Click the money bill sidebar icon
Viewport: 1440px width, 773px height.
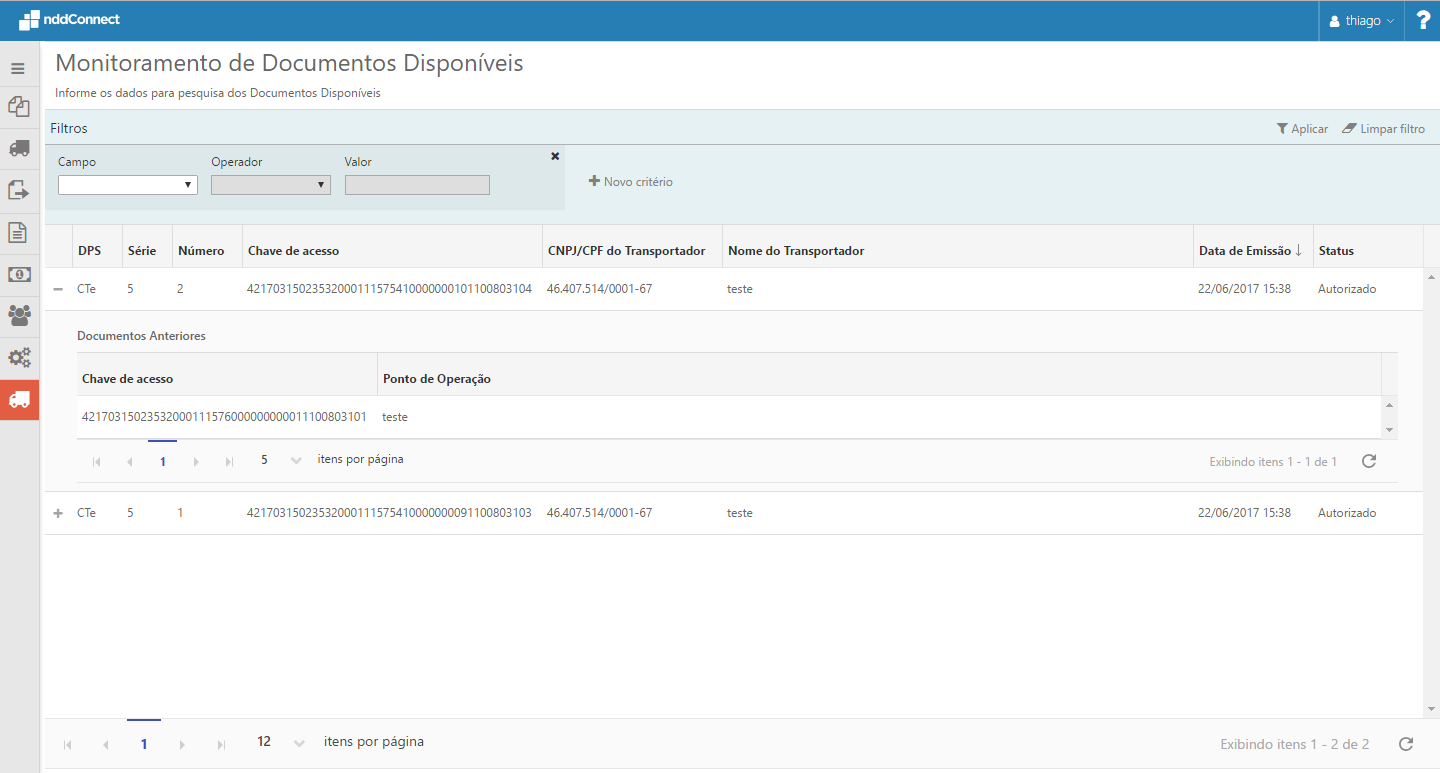[19, 274]
